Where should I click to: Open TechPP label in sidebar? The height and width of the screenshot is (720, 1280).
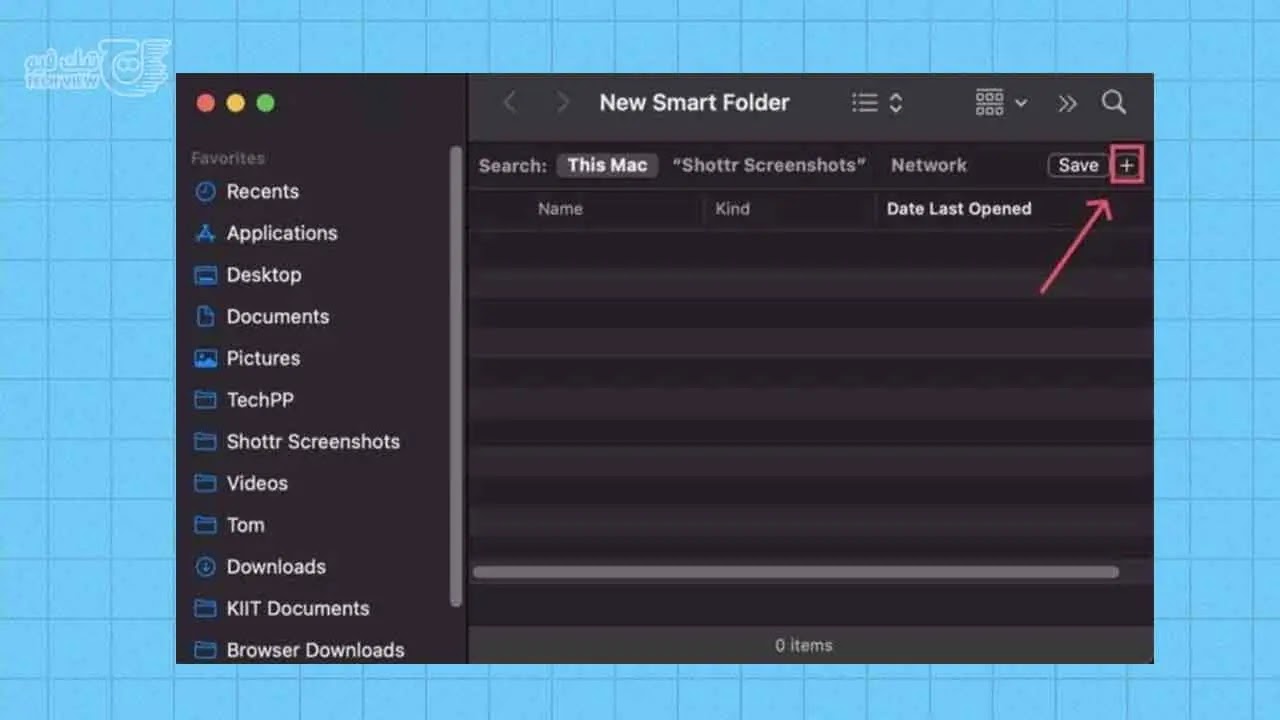260,400
